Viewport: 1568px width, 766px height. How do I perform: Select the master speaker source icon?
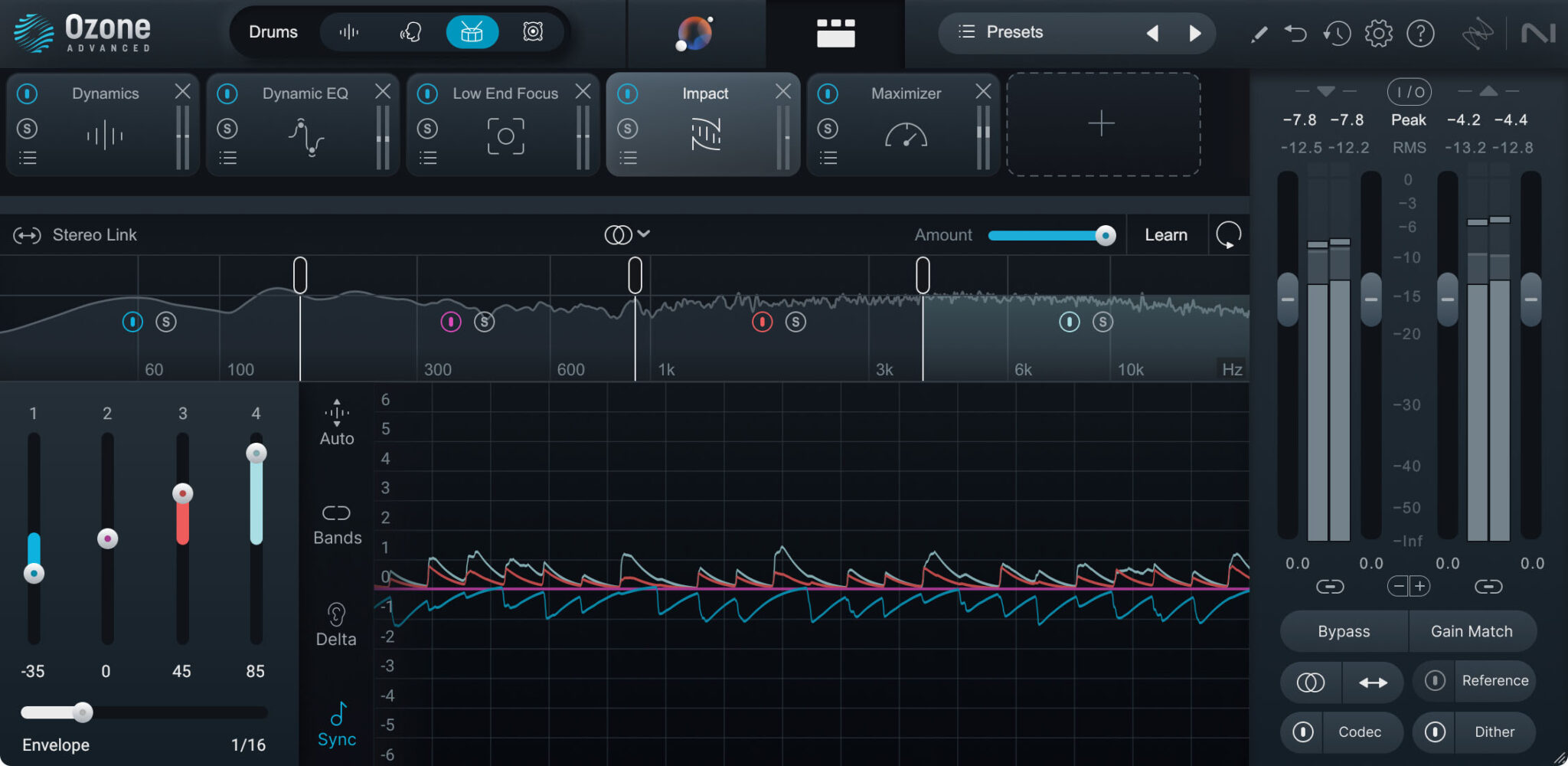click(533, 31)
